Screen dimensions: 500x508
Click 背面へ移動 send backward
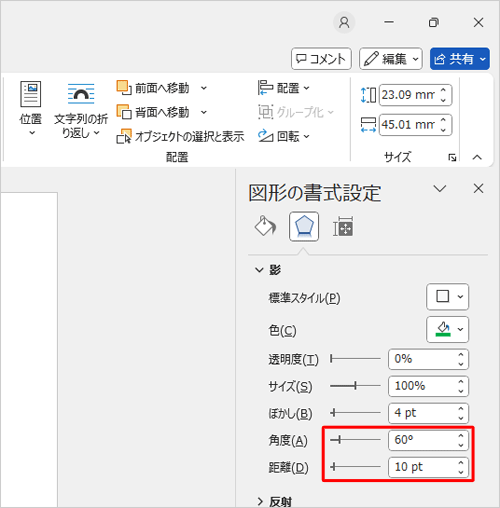click(x=153, y=112)
